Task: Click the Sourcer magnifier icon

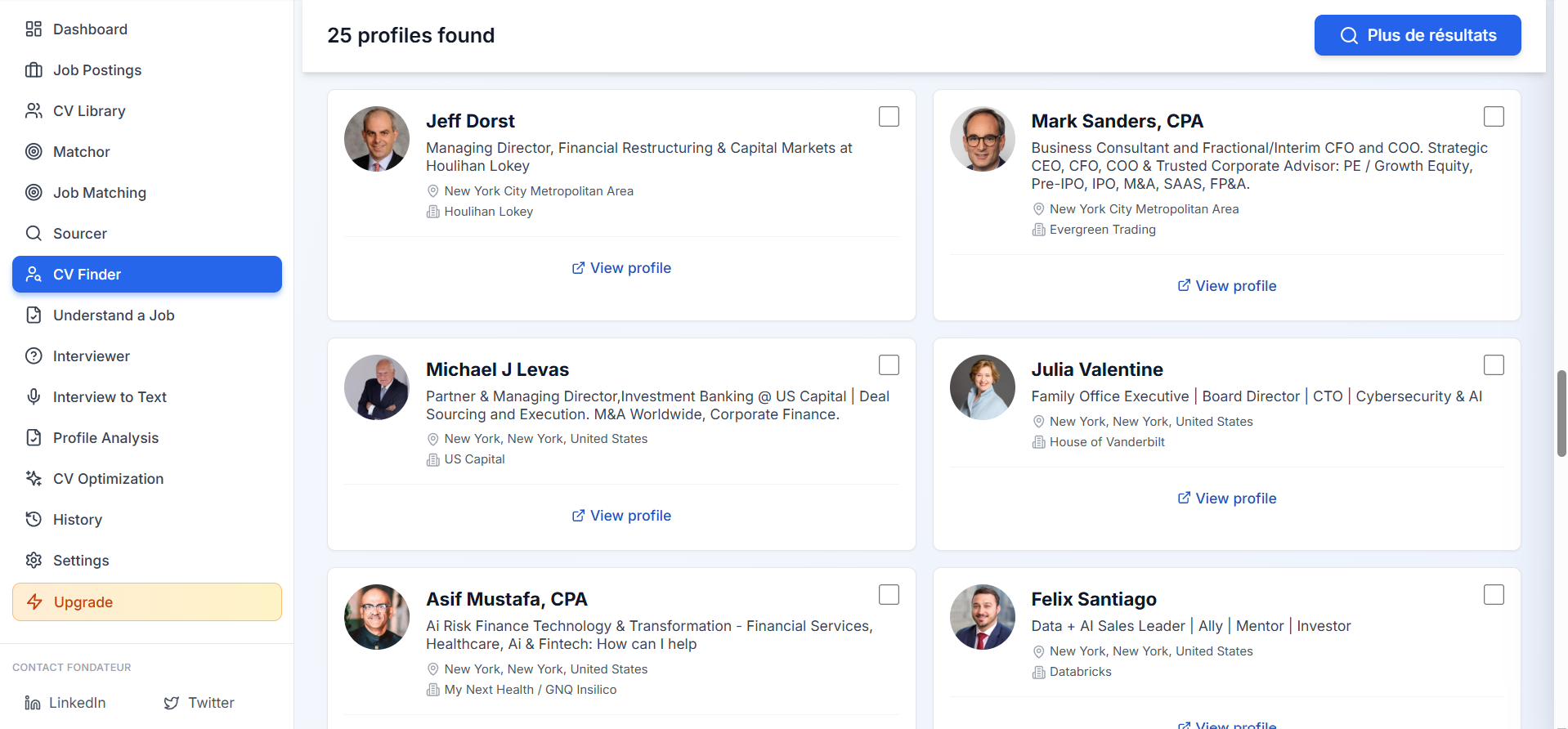Action: point(34,234)
